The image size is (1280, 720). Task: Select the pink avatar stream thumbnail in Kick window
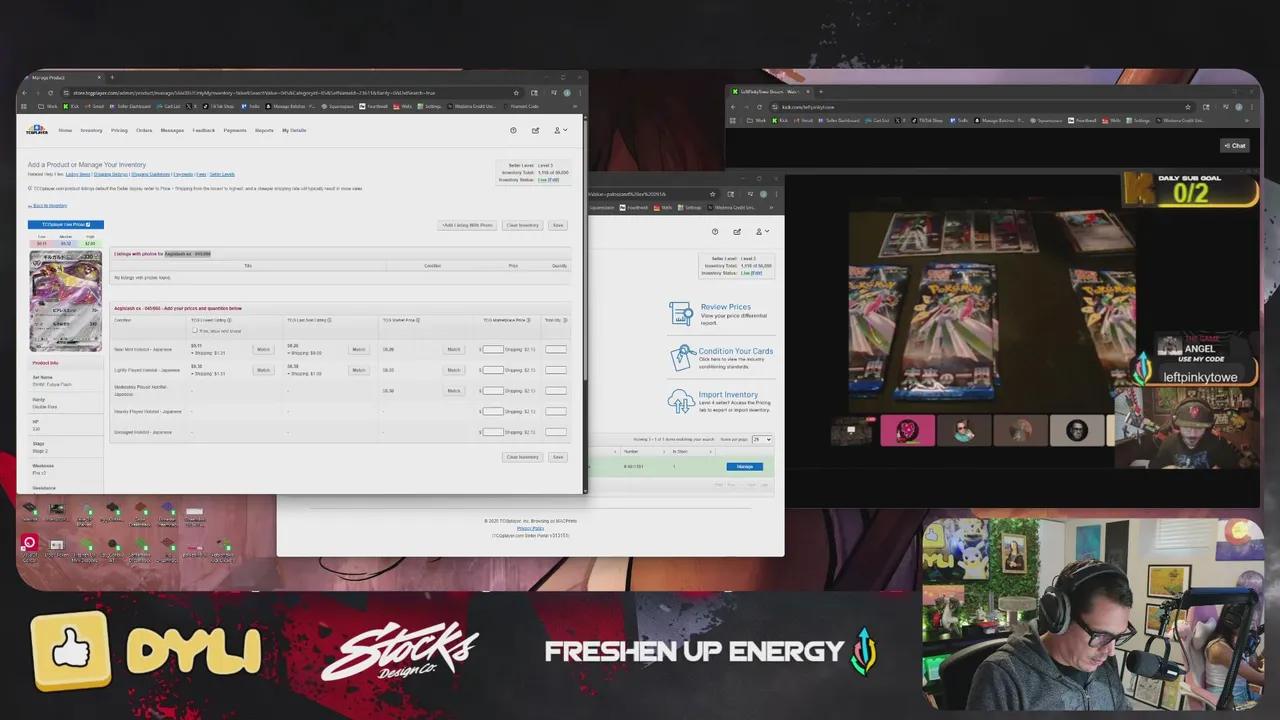click(908, 431)
